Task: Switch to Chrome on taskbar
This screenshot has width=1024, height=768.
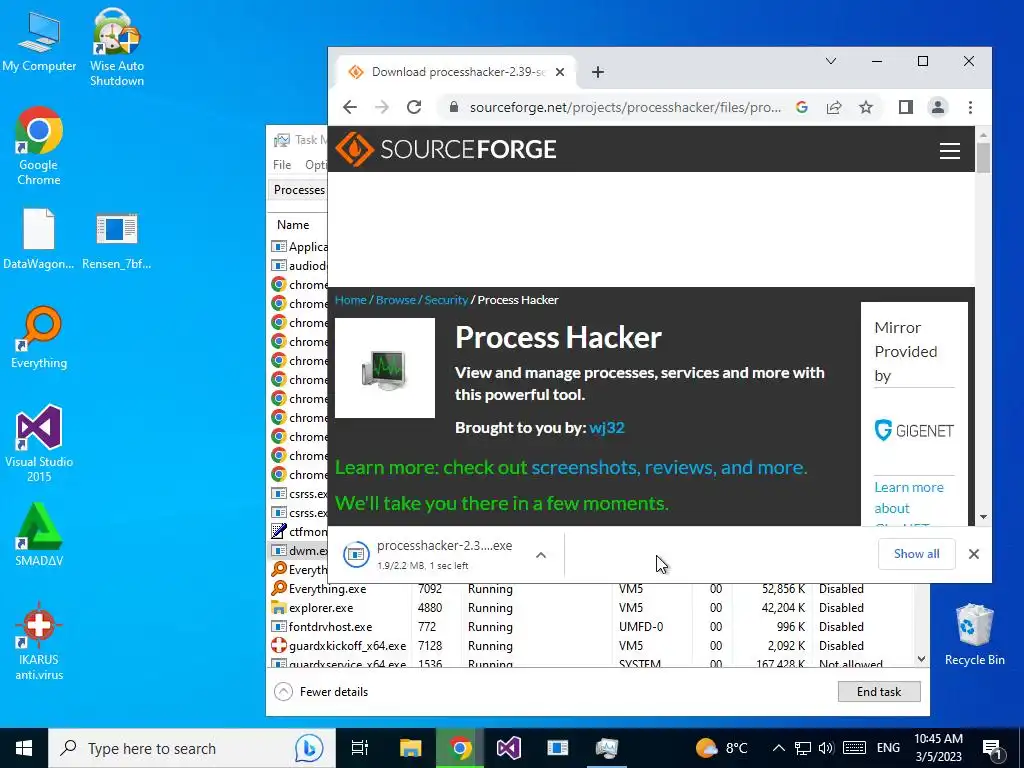Action: tap(460, 748)
